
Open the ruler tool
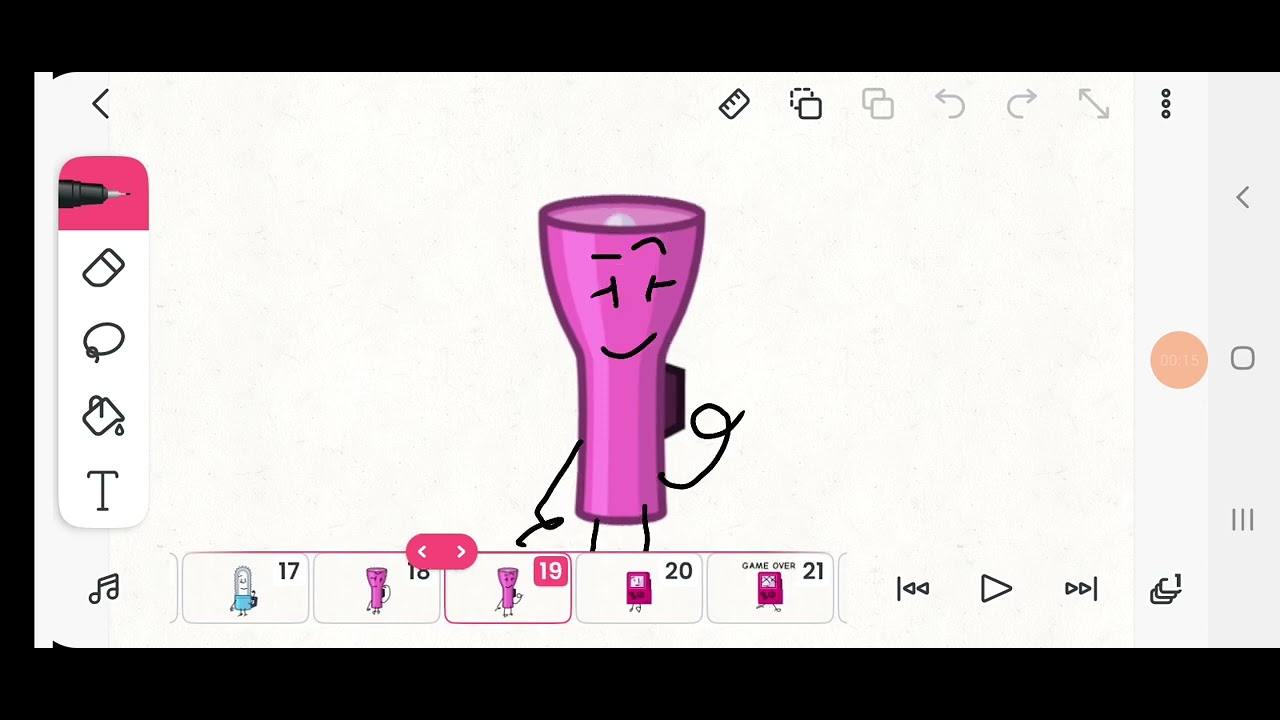point(734,104)
